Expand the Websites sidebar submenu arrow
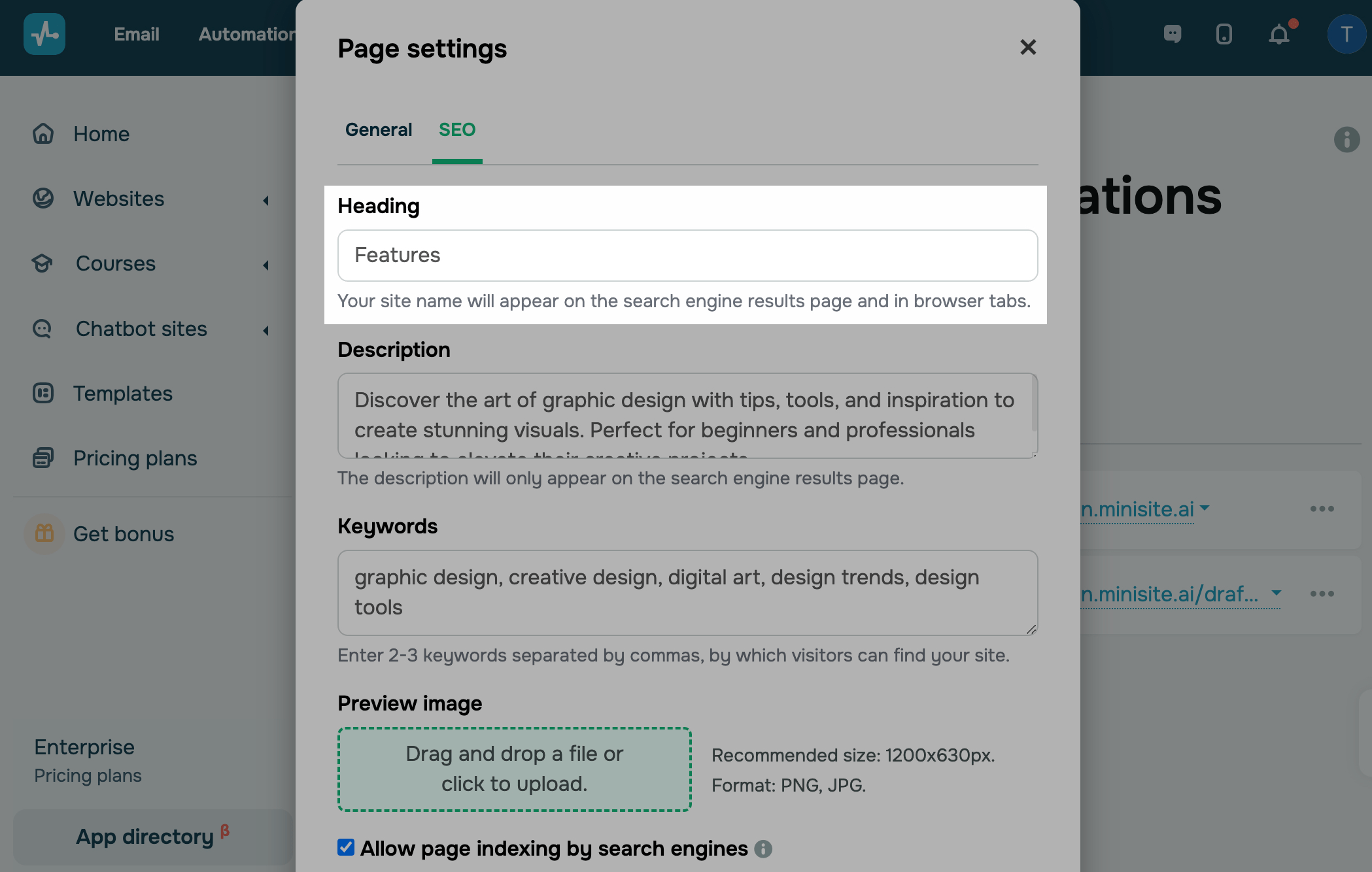Viewport: 1372px width, 872px height. (x=266, y=200)
